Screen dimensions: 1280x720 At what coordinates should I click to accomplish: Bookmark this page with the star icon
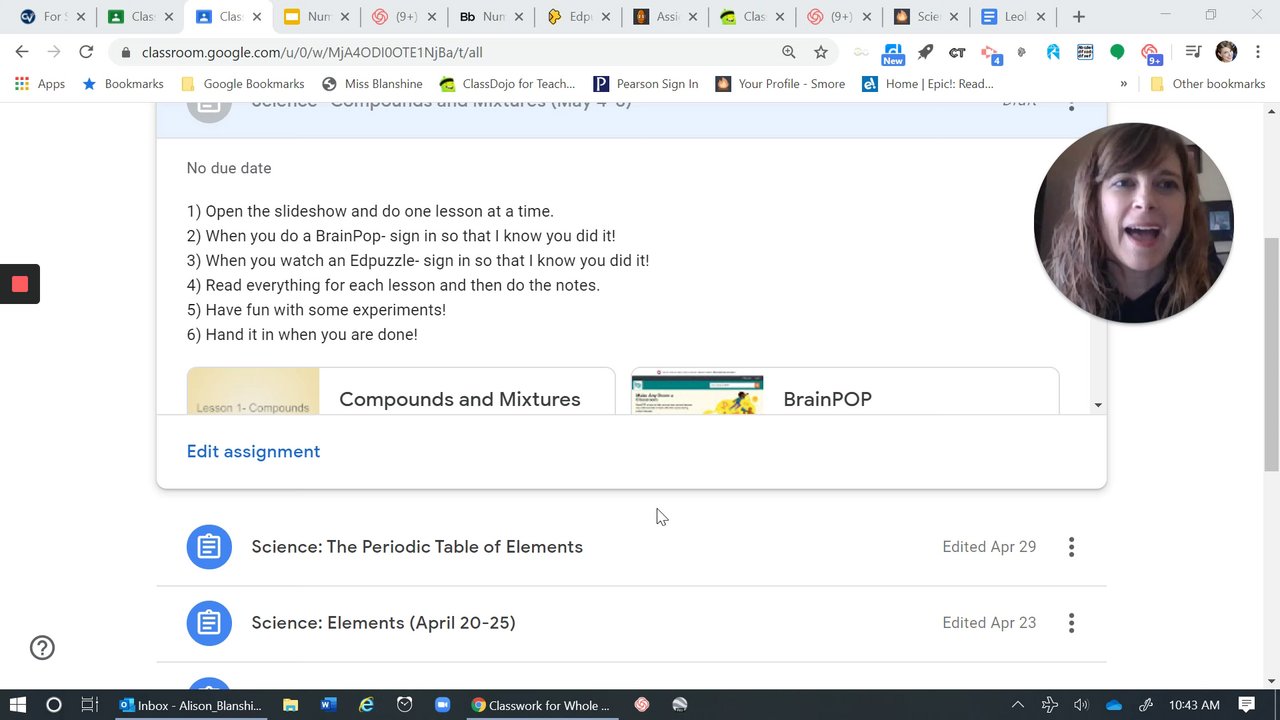[821, 52]
